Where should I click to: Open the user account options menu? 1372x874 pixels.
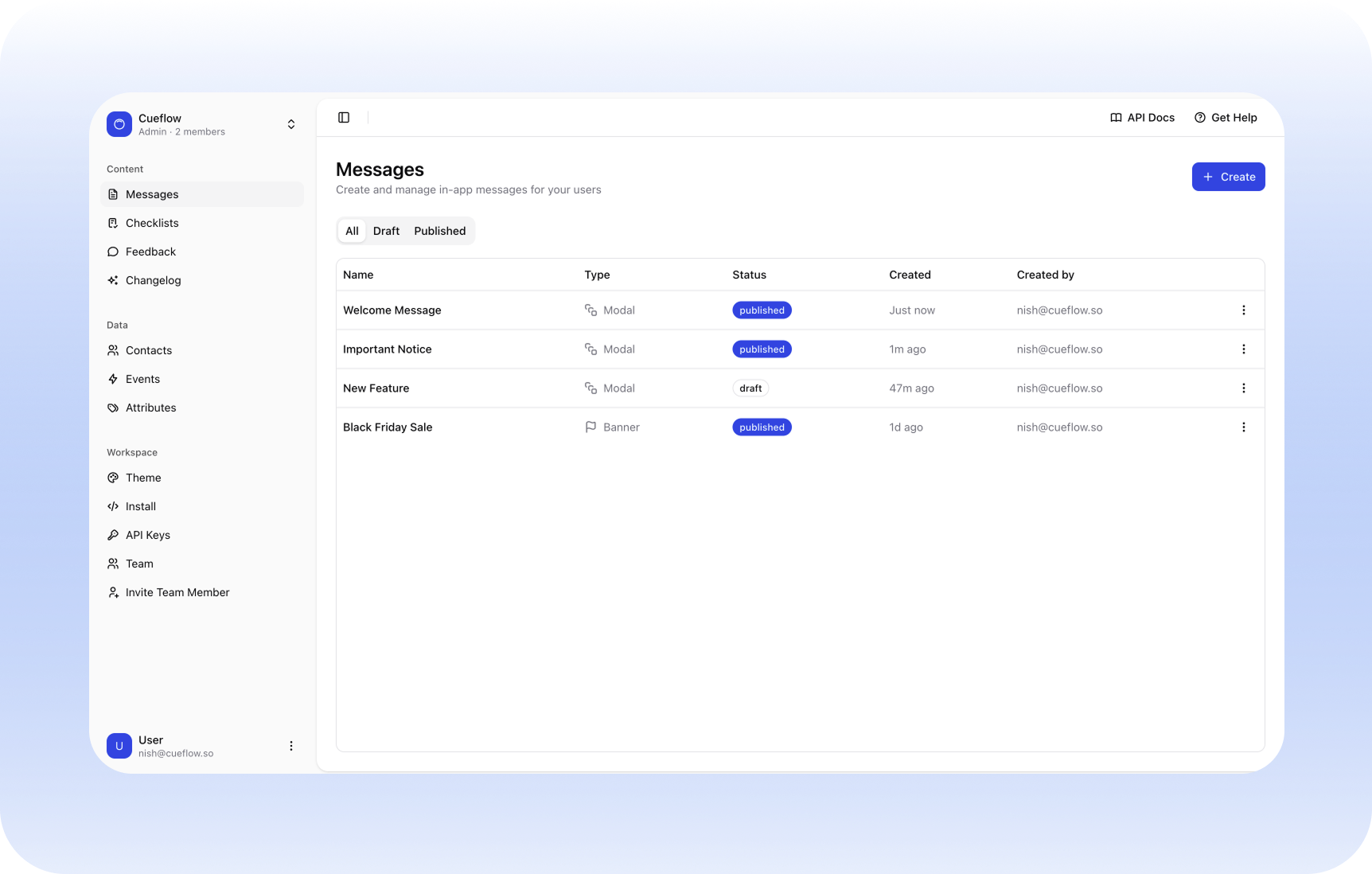tap(291, 746)
